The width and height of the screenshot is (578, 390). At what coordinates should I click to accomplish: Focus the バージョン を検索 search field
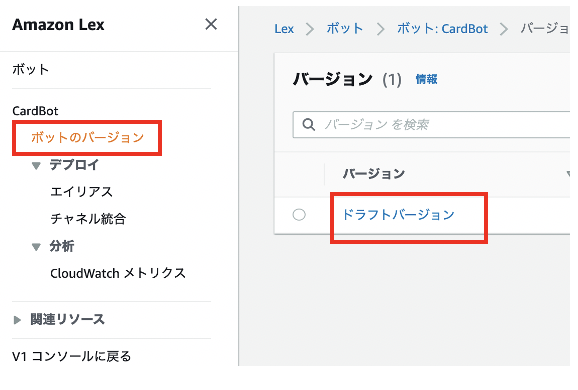point(431,125)
